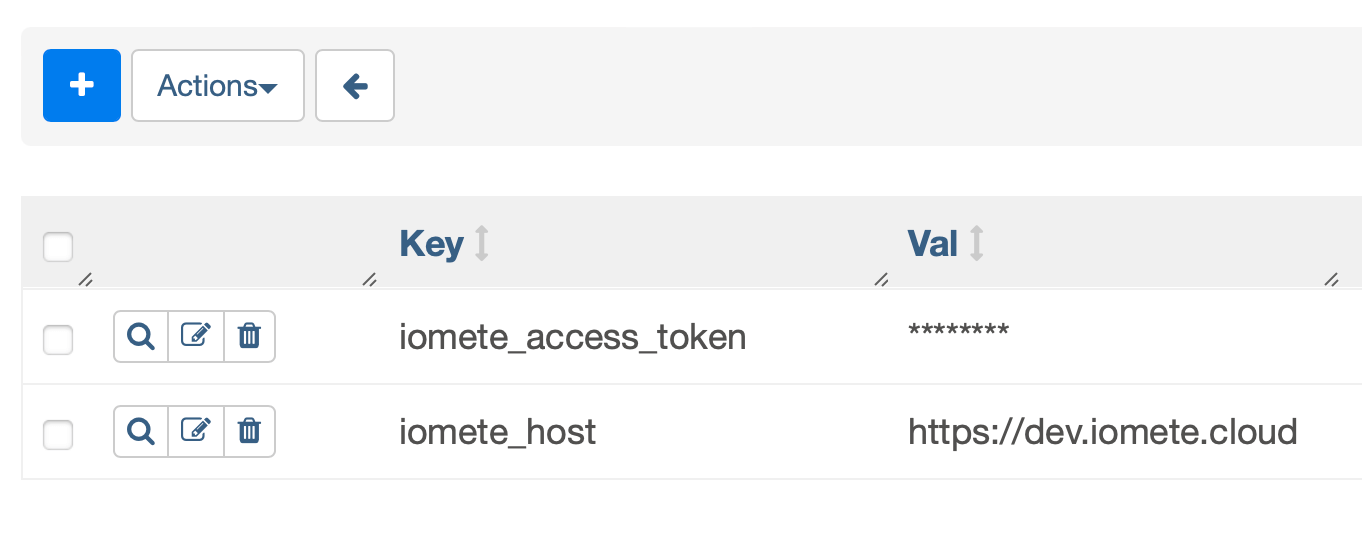Delete the iomete_host variable trash icon
This screenshot has height=542, width=1362.
(x=249, y=431)
